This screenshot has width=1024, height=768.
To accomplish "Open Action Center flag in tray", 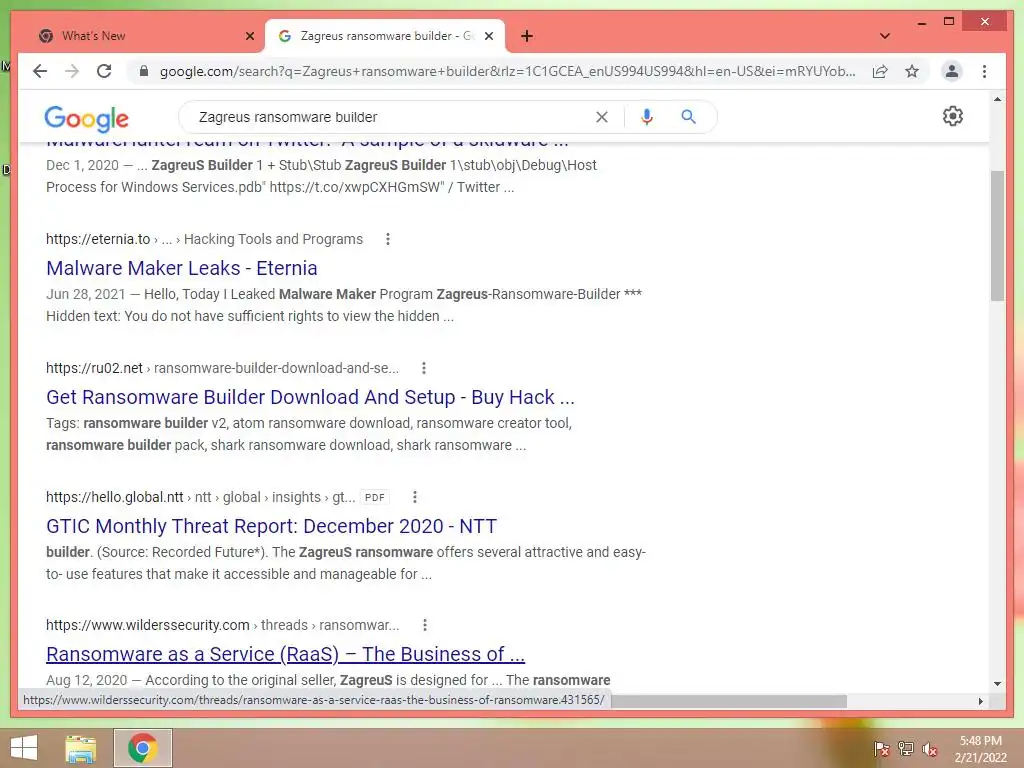I will point(882,749).
